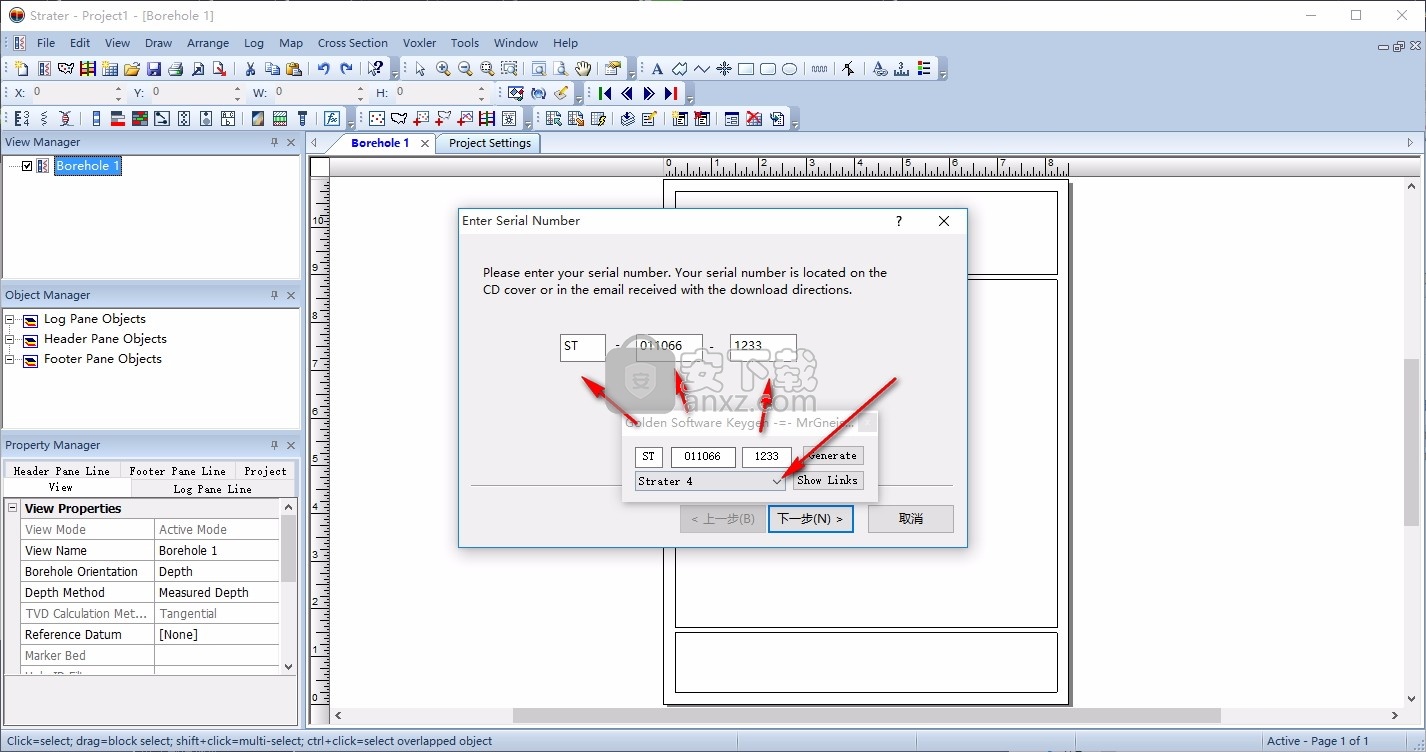Viewport: 1426px width, 752px height.
Task: Select the Ellipse drawing tool
Action: tap(790, 69)
